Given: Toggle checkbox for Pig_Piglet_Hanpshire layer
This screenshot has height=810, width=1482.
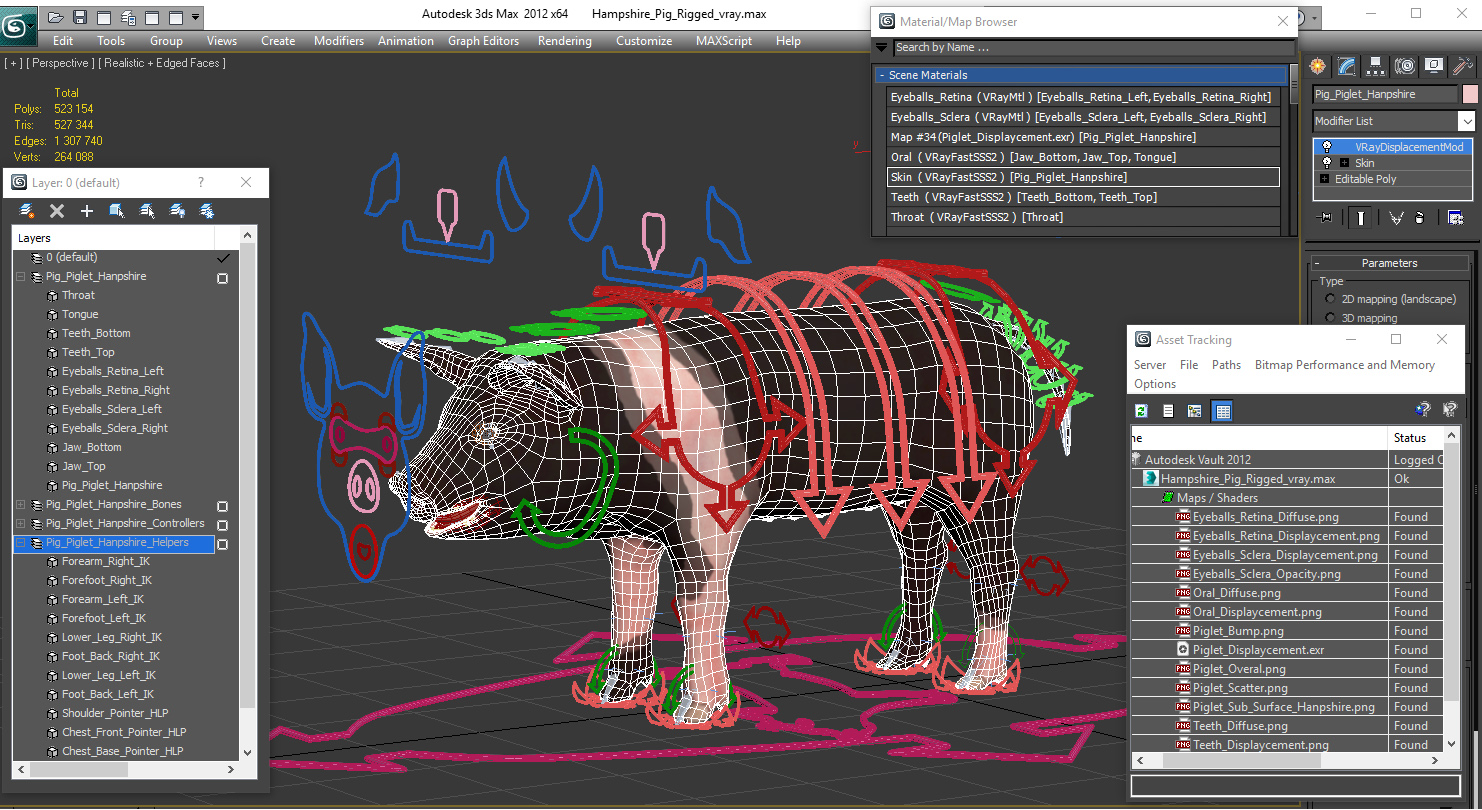Looking at the screenshot, I should (x=222, y=278).
